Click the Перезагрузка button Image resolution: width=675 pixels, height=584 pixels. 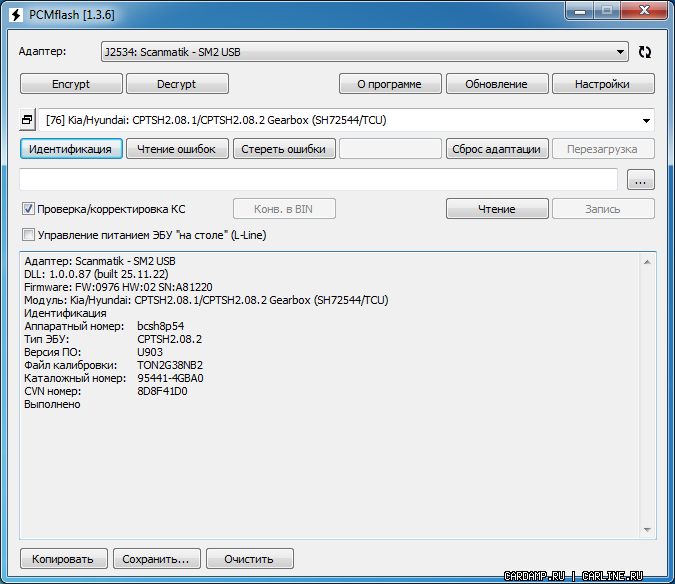603,149
